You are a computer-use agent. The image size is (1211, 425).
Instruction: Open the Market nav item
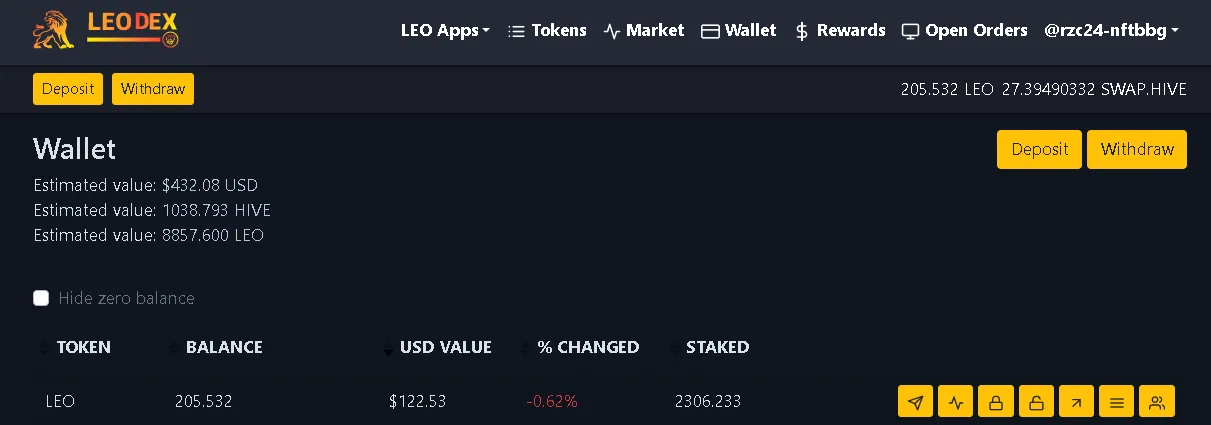pyautogui.click(x=644, y=30)
